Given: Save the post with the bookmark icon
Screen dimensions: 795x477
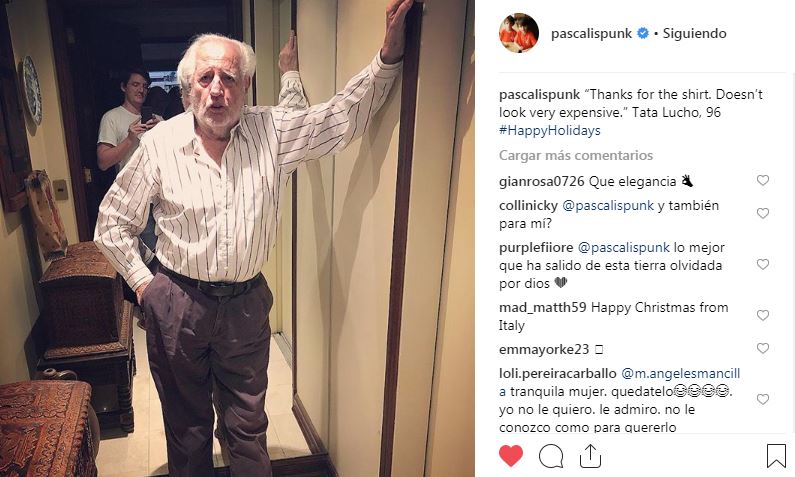Looking at the screenshot, I should (776, 456).
